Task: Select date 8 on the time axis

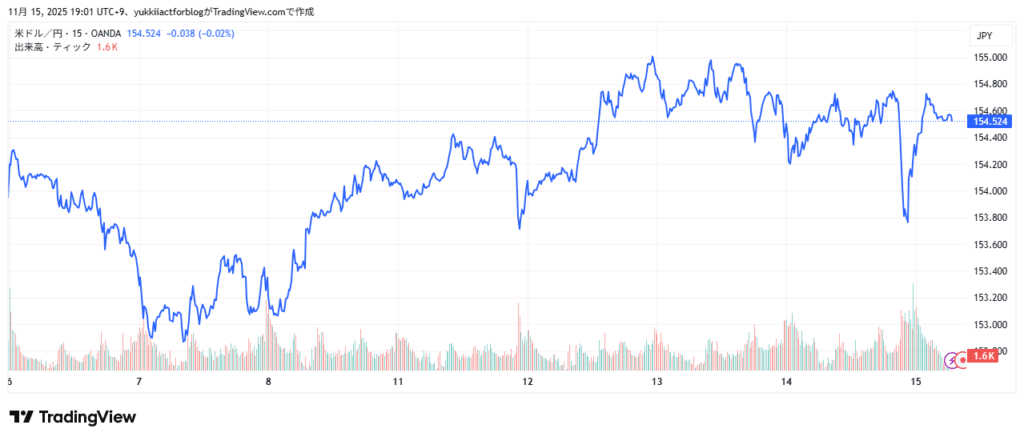Action: pyautogui.click(x=268, y=382)
